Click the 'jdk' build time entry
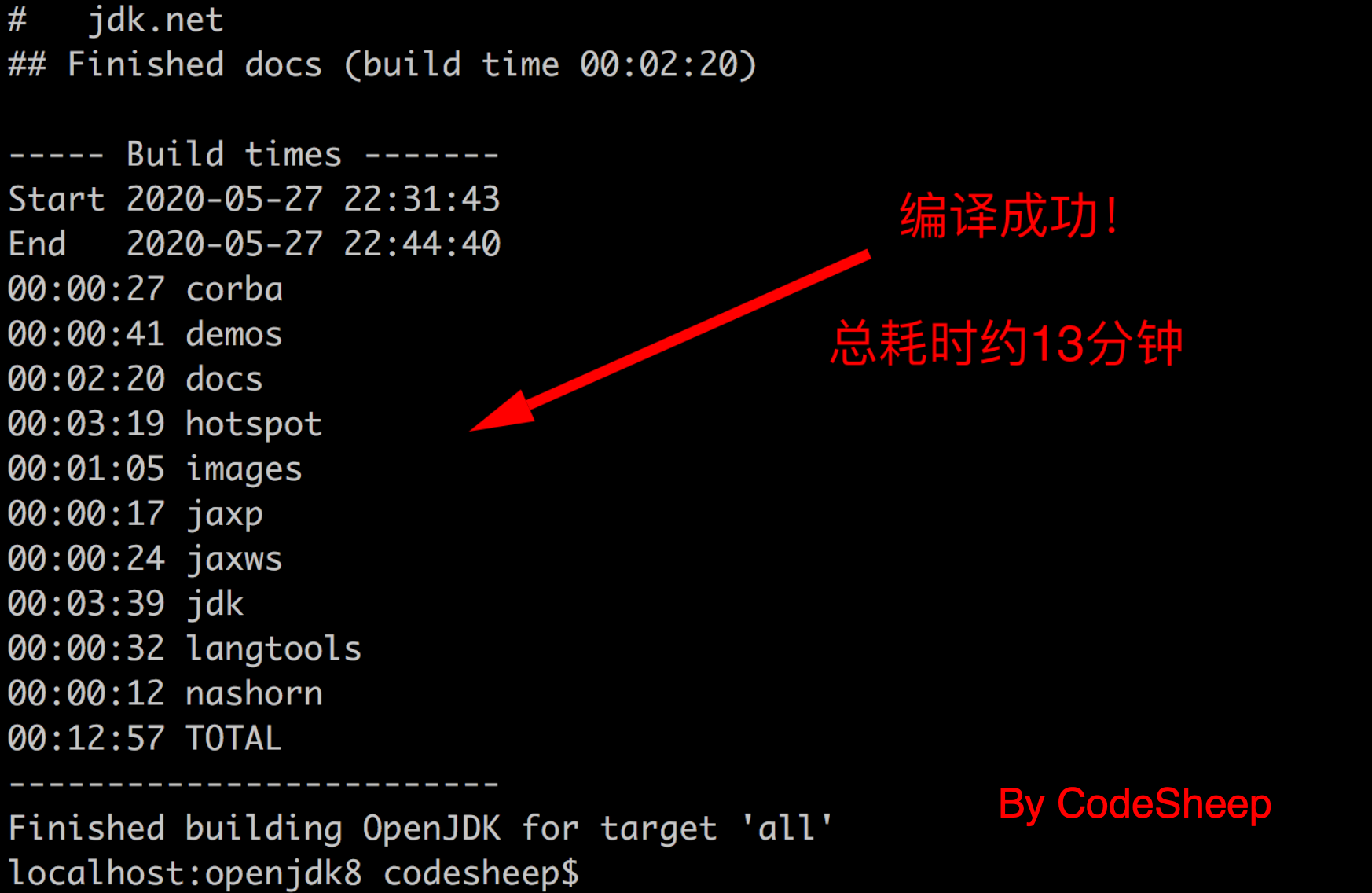The height and width of the screenshot is (893, 1372). pyautogui.click(x=126, y=604)
